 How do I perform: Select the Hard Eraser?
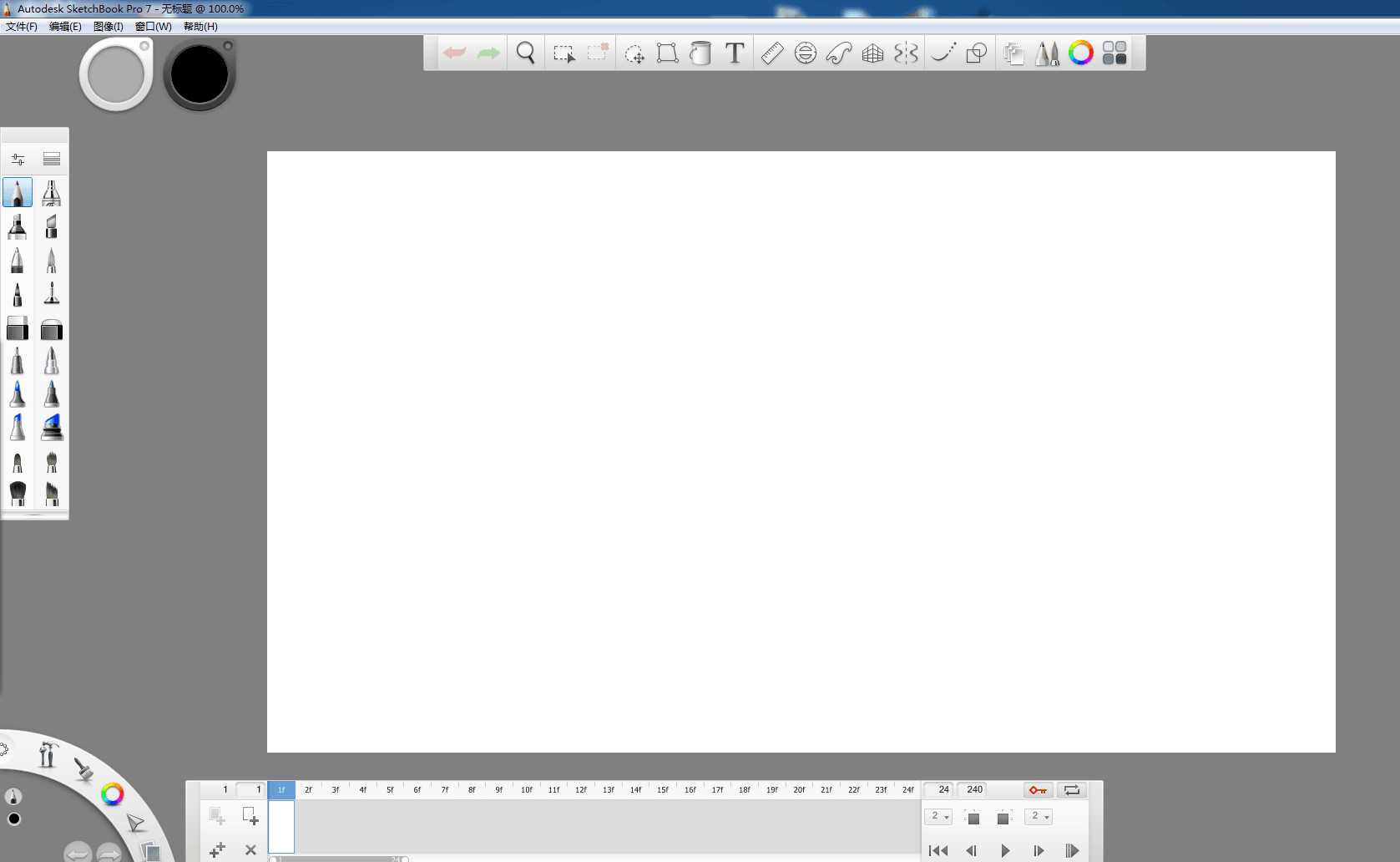(18, 328)
